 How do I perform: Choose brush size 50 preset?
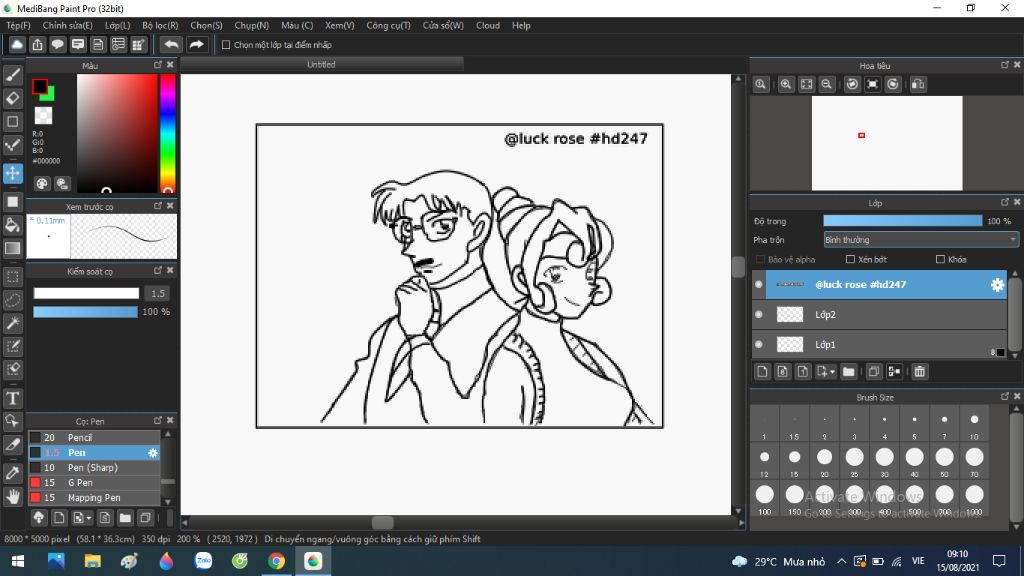pos(944,457)
